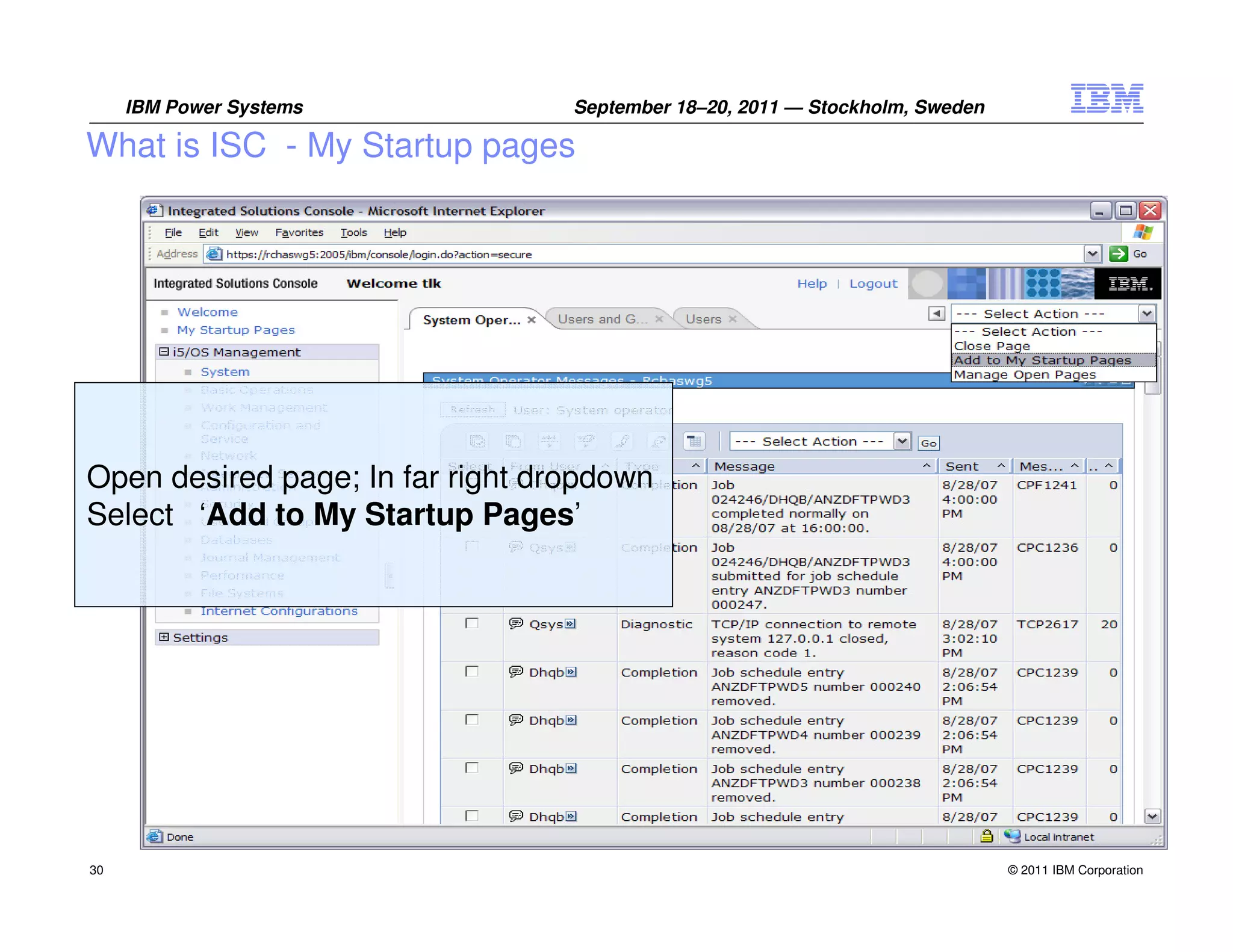Click the page icon in the address bar

pyautogui.click(x=214, y=254)
